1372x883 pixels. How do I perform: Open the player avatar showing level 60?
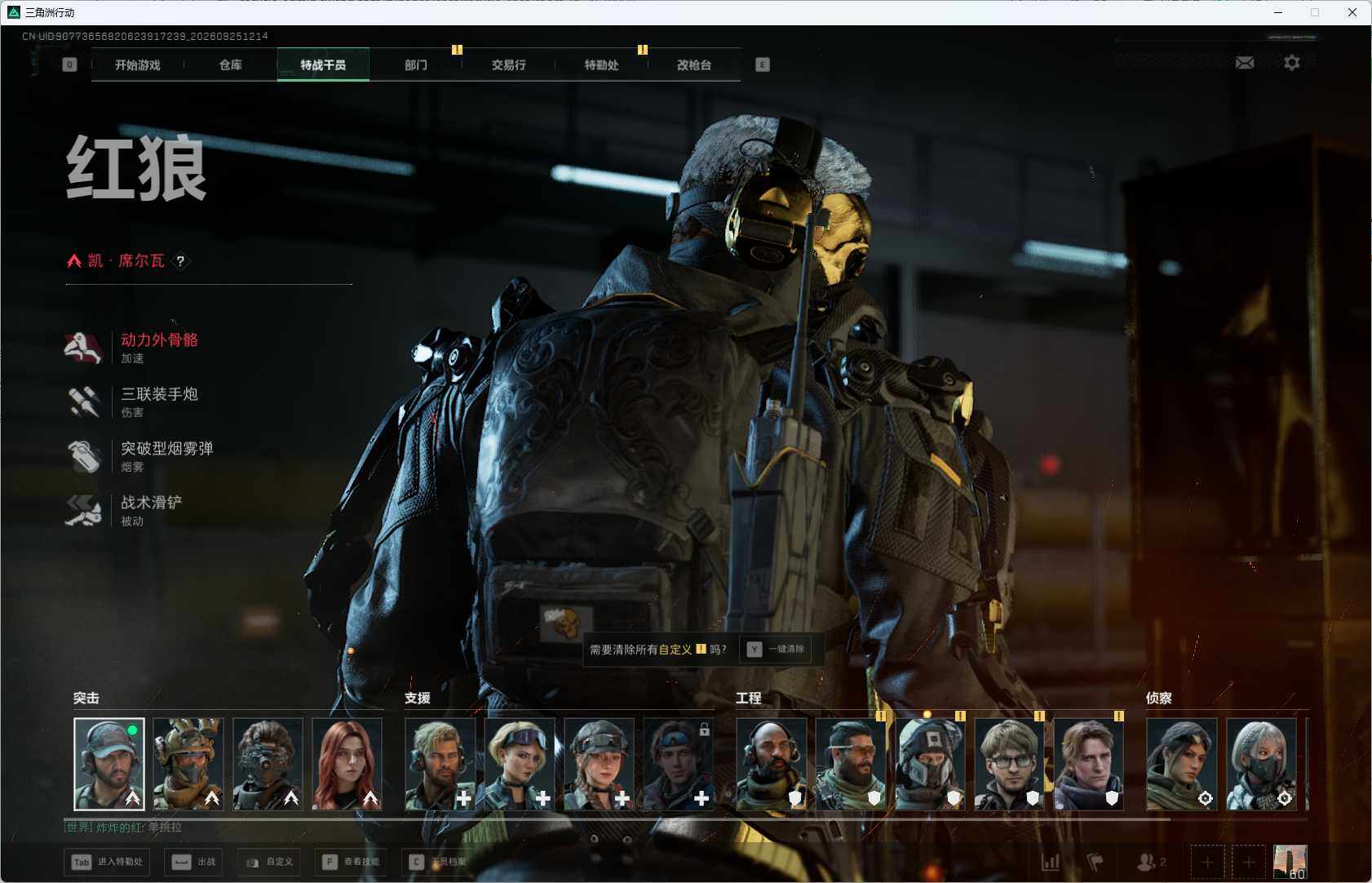tap(1290, 862)
